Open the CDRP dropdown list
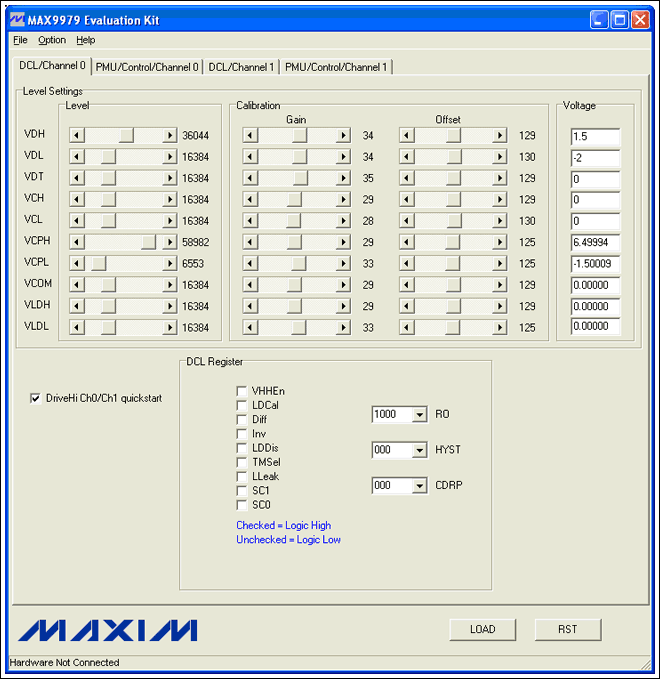 pyautogui.click(x=418, y=486)
